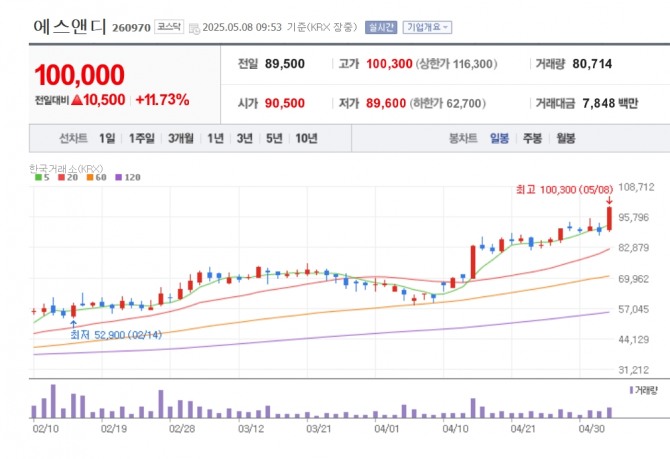The width and height of the screenshot is (670, 459).
Task: Click the 거래량 volume legend marker
Action: pyautogui.click(x=632, y=390)
